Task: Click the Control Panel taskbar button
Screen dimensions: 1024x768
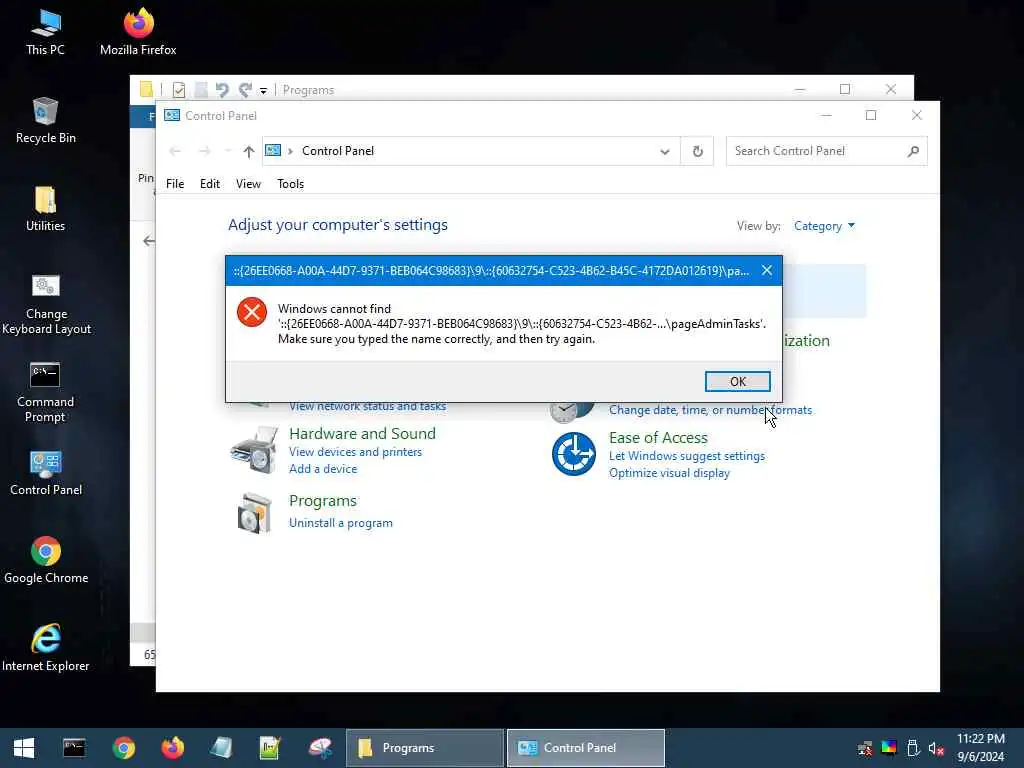Action: 586,748
